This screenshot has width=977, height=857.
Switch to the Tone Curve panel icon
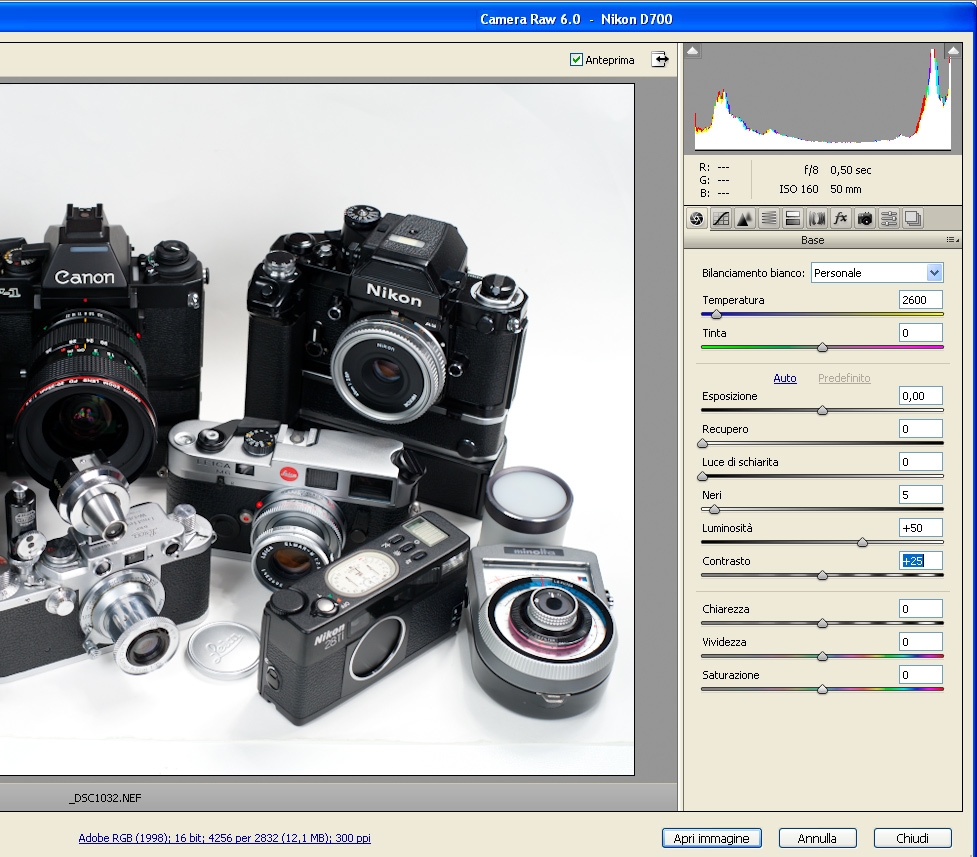point(721,219)
